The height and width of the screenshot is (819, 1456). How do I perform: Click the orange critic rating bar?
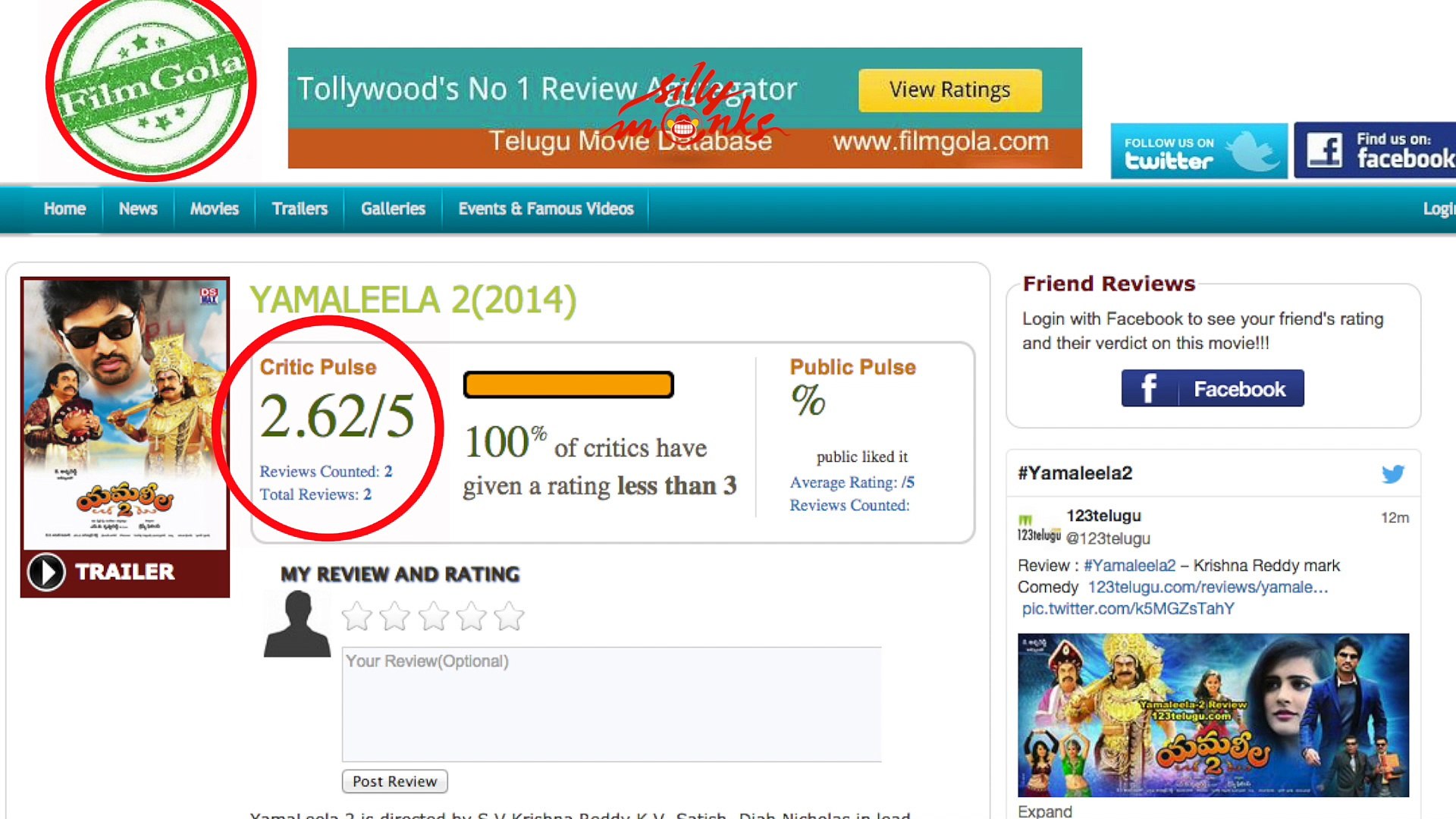(568, 385)
